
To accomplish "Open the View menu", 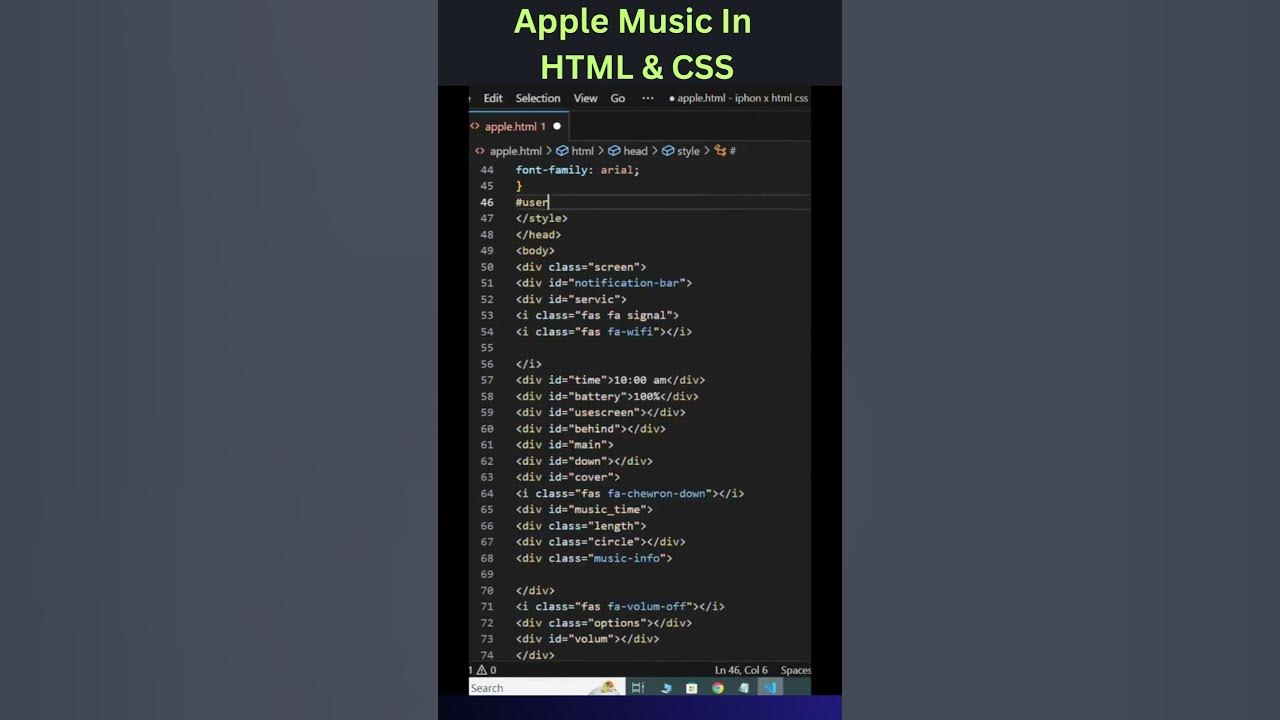I will click(x=585, y=98).
